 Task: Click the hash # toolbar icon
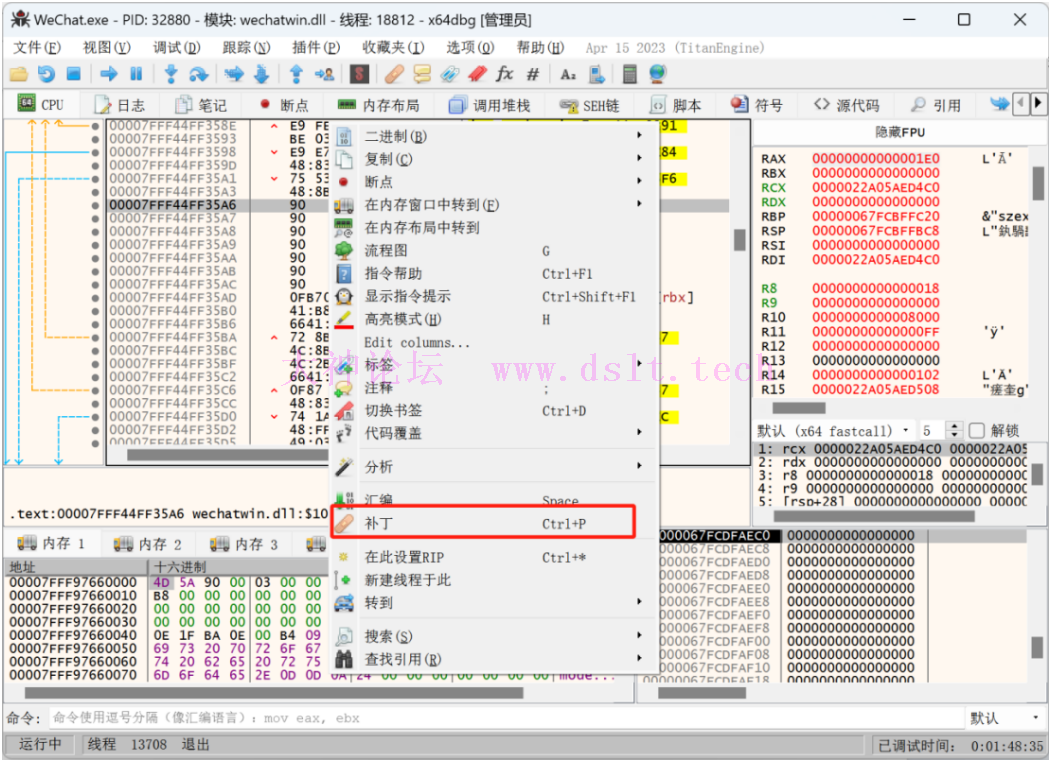(x=533, y=74)
